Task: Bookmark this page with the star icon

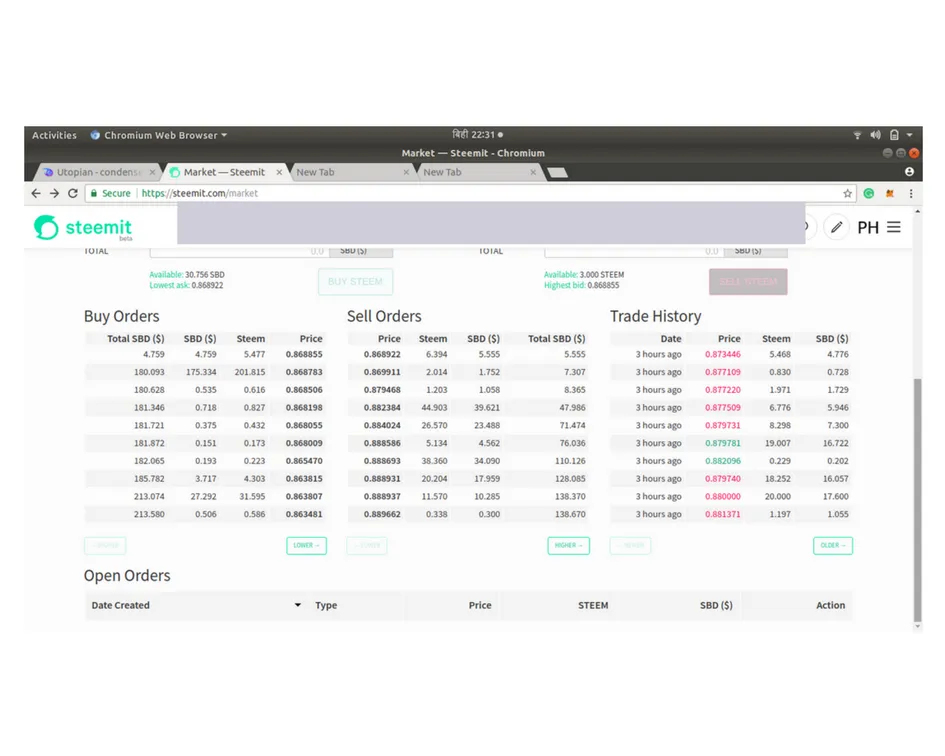Action: click(847, 193)
